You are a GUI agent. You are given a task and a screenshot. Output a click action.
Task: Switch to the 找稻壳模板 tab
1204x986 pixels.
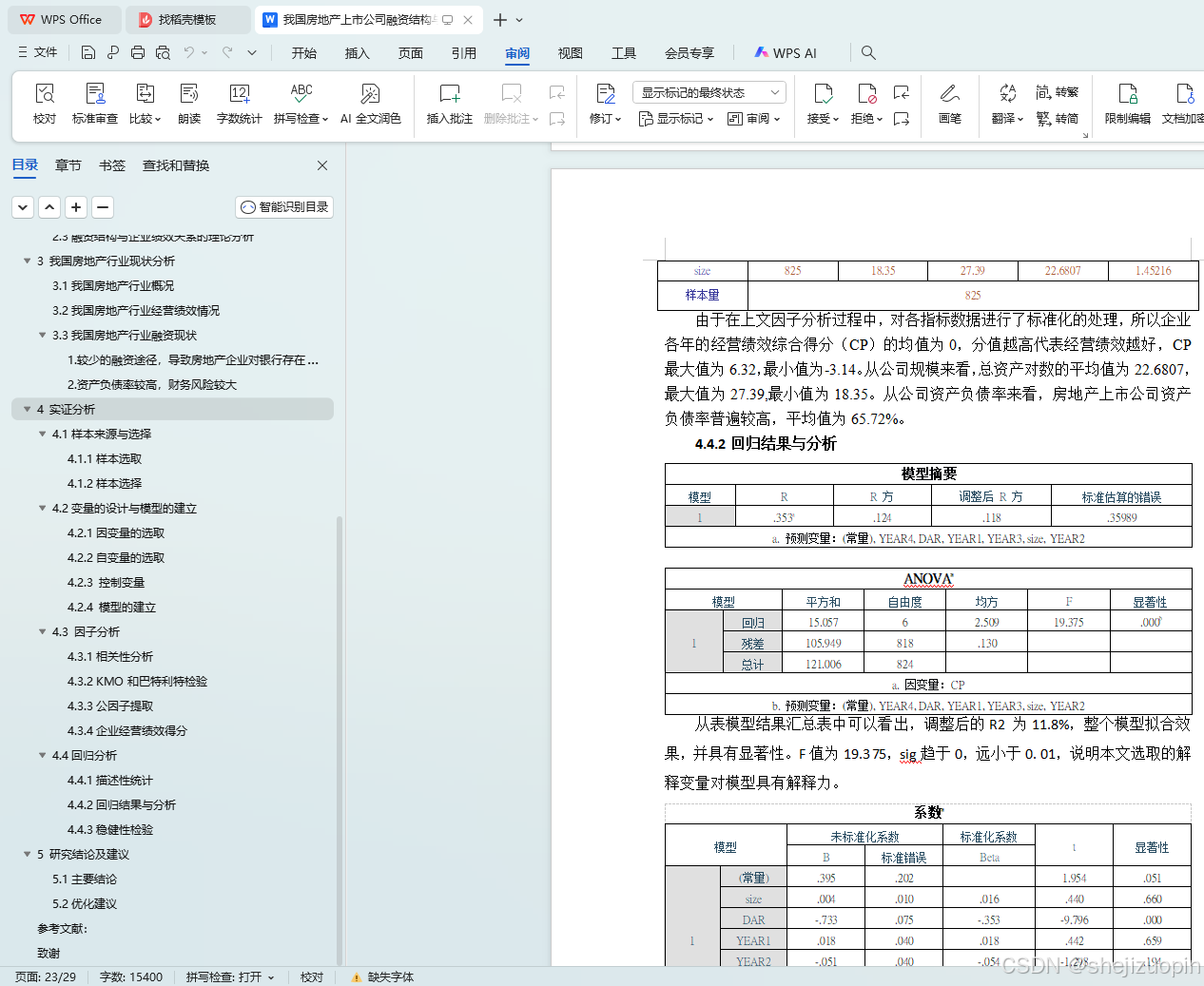187,19
